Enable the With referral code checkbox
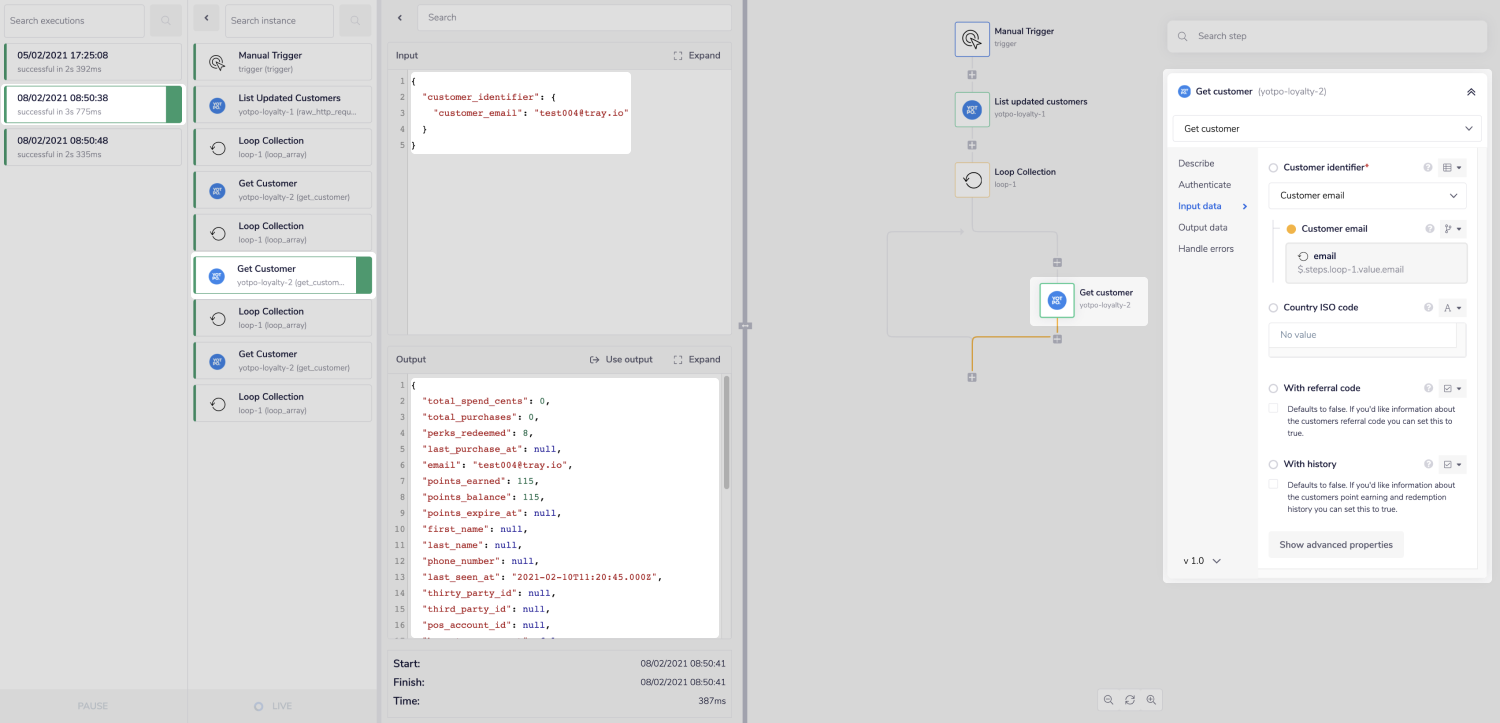The image size is (1500, 723). tap(1272, 408)
